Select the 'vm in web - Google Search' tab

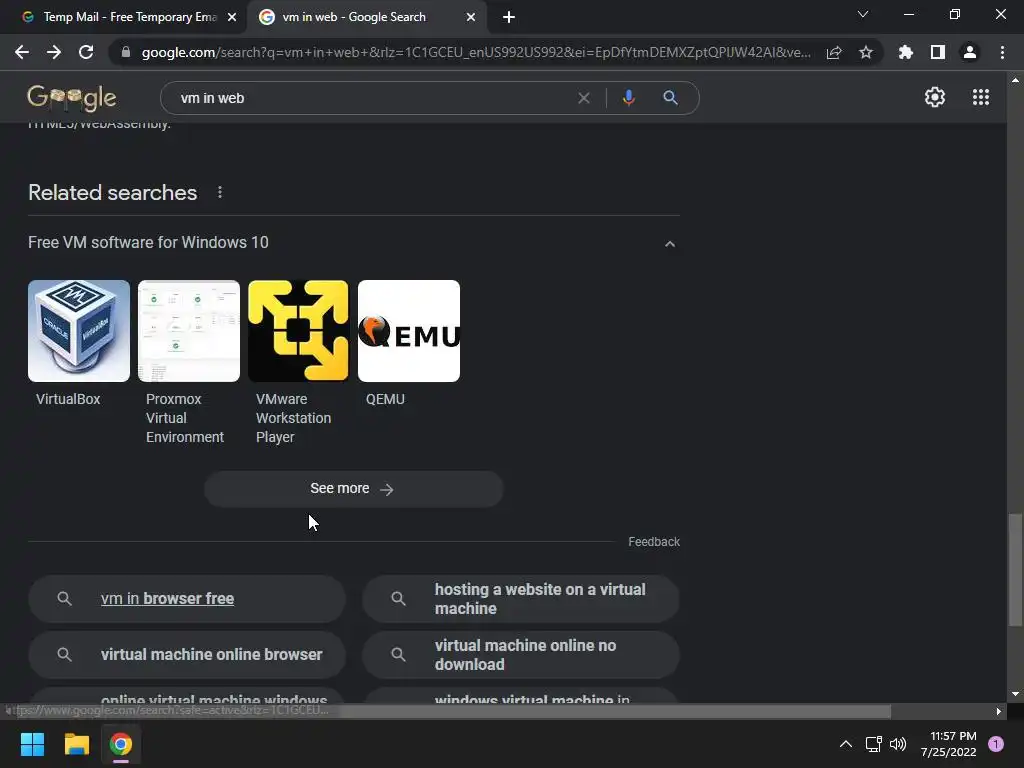tap(355, 17)
